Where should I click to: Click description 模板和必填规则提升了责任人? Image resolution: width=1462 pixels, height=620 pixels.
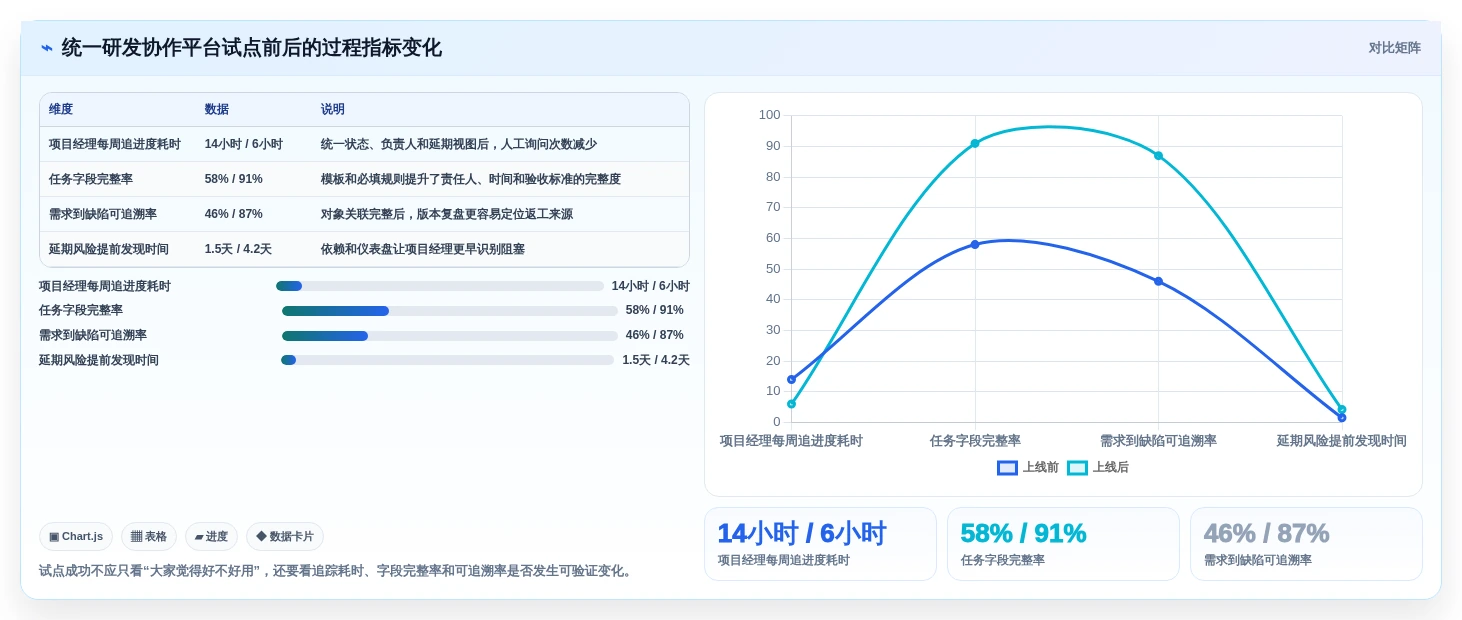tap(471, 180)
